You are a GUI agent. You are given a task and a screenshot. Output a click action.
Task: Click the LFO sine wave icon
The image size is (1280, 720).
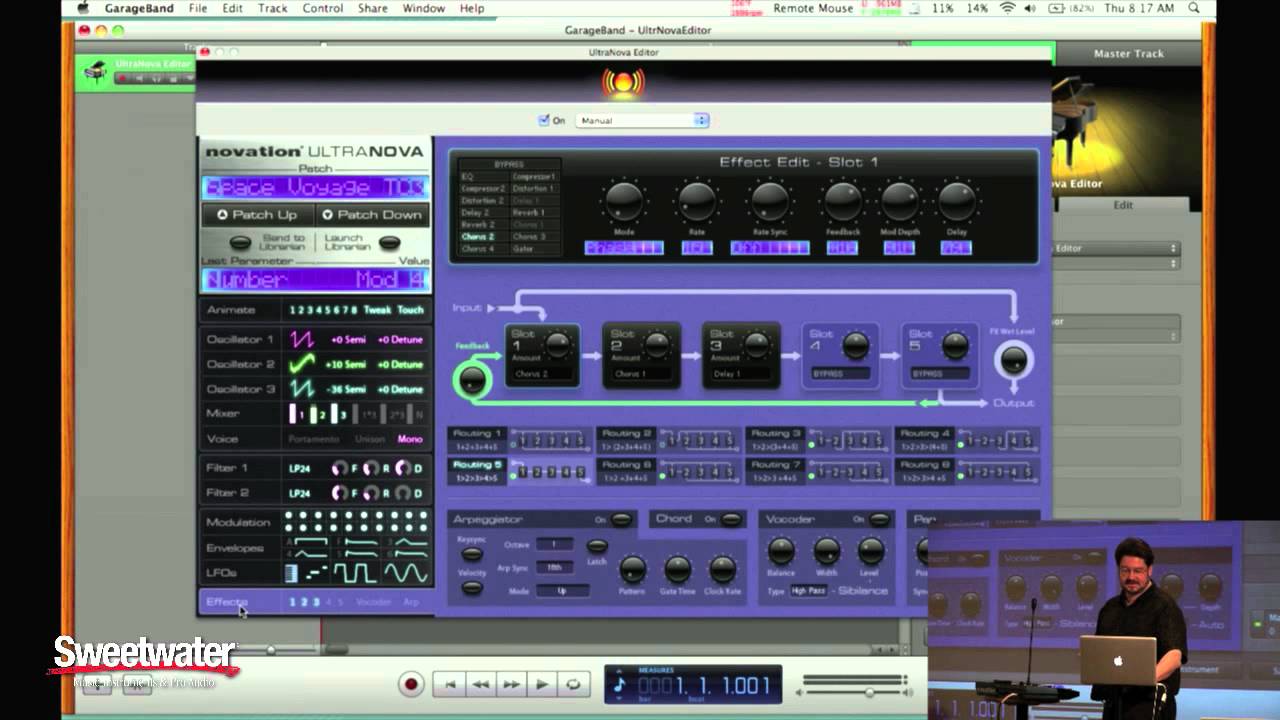406,573
